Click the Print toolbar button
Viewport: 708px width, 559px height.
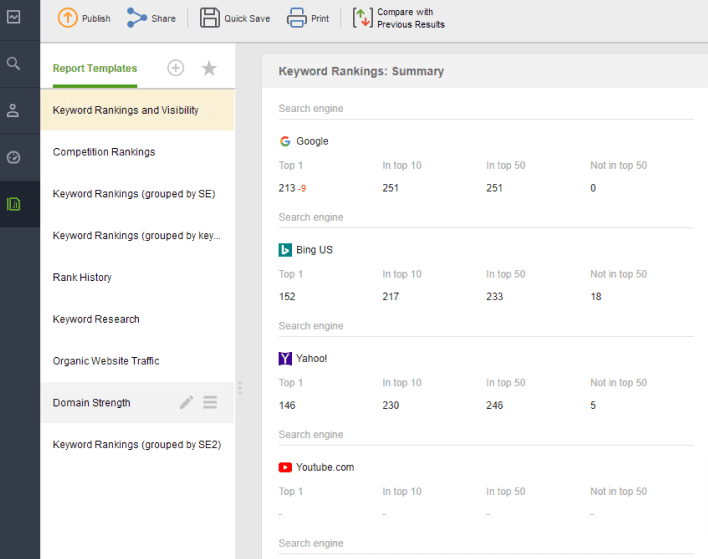tap(308, 18)
